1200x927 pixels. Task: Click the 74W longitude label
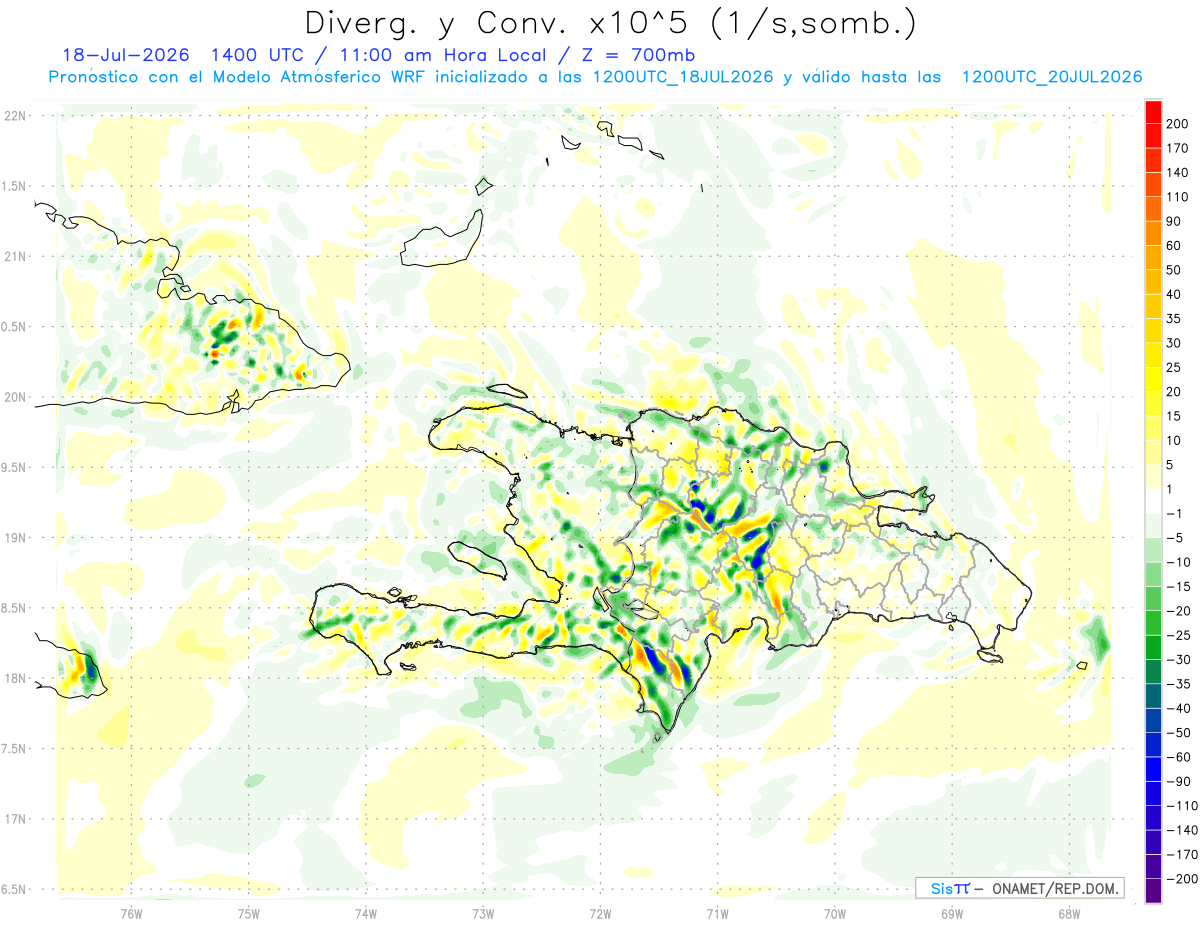coord(366,913)
